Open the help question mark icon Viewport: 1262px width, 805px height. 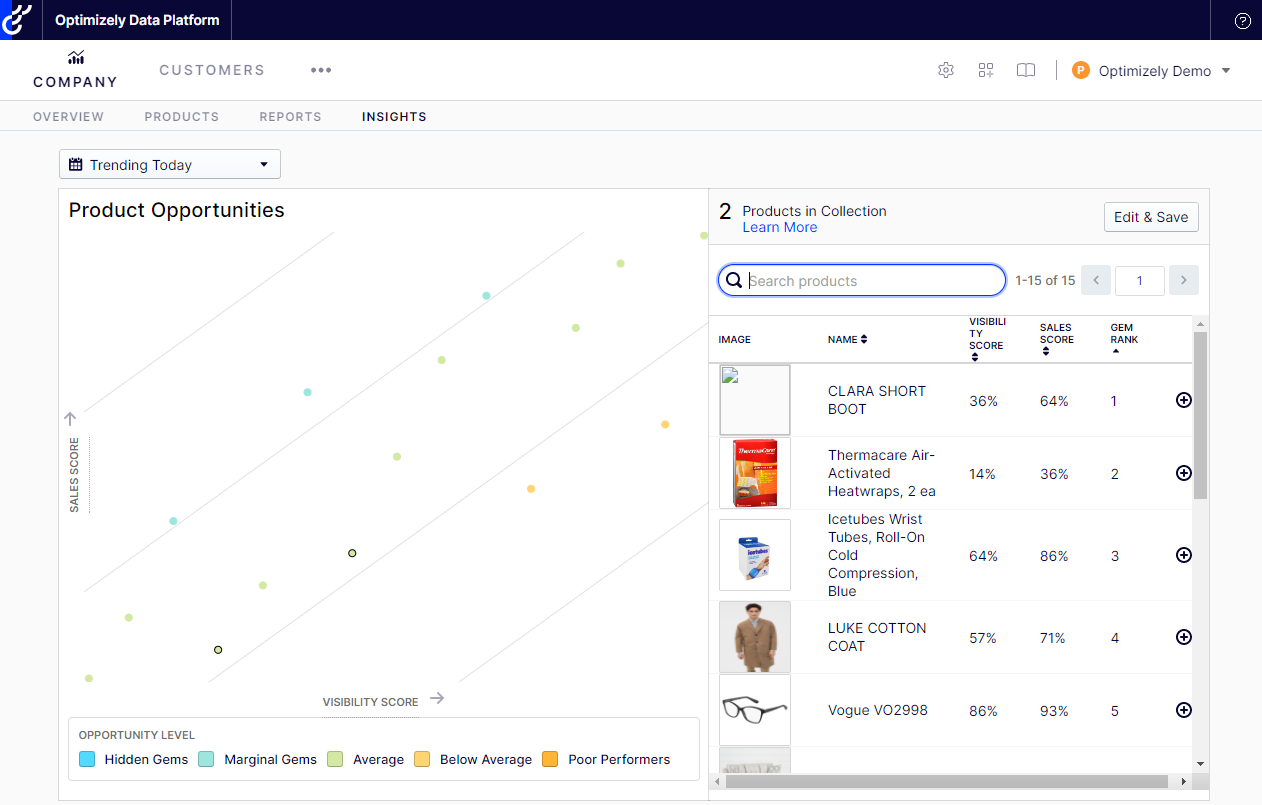[x=1243, y=21]
